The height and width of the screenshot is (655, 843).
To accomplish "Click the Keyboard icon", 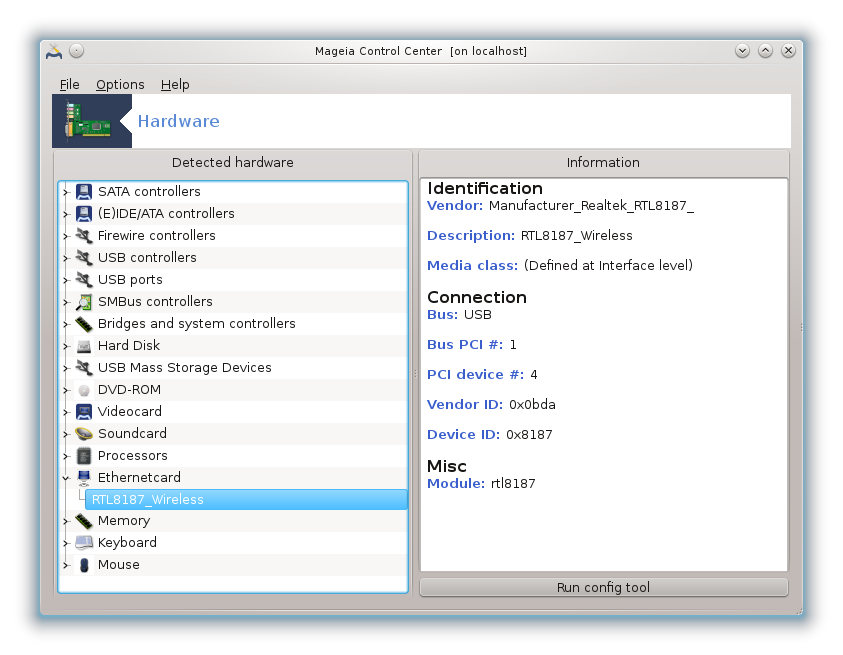I will 84,543.
